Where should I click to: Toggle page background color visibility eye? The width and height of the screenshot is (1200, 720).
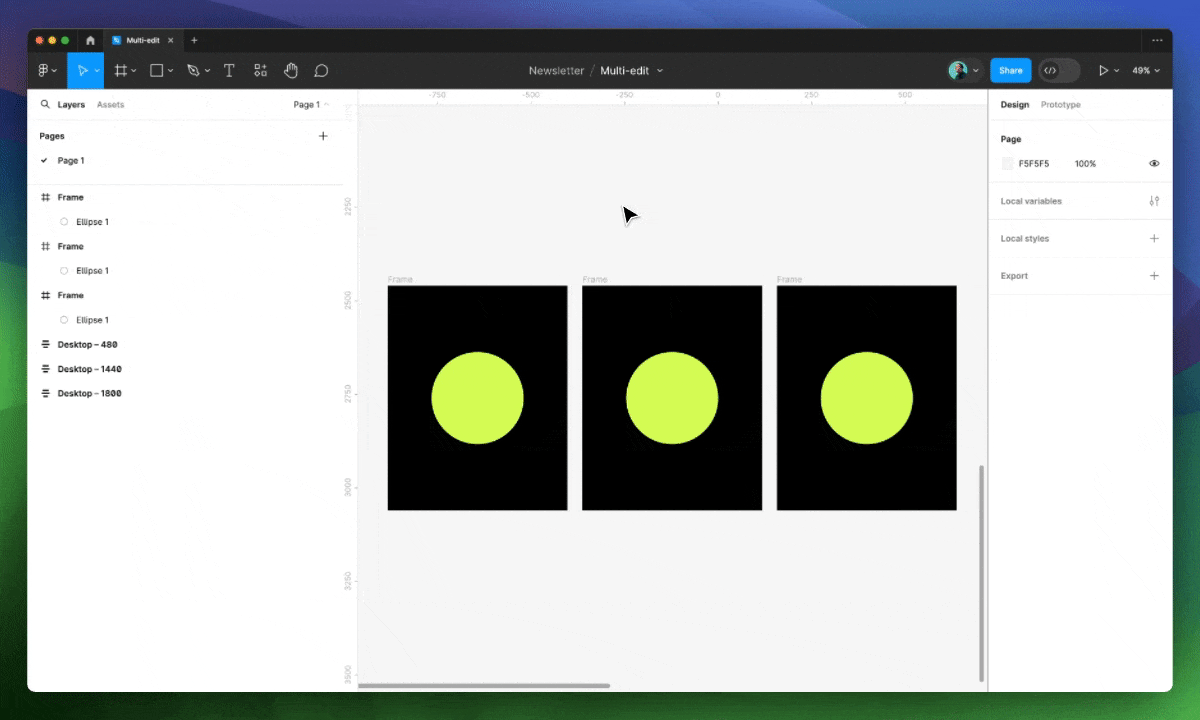point(1154,163)
